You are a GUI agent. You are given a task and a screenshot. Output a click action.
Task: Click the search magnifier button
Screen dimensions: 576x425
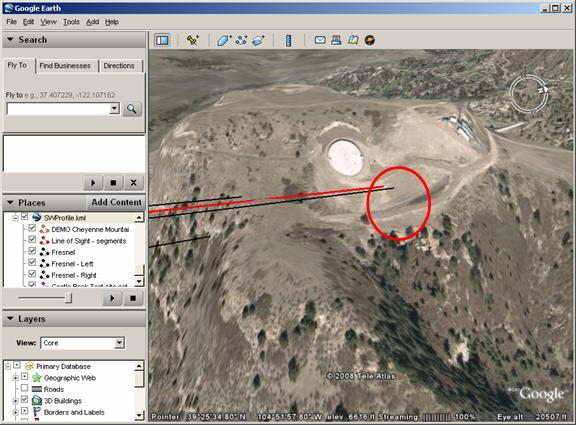tap(132, 109)
